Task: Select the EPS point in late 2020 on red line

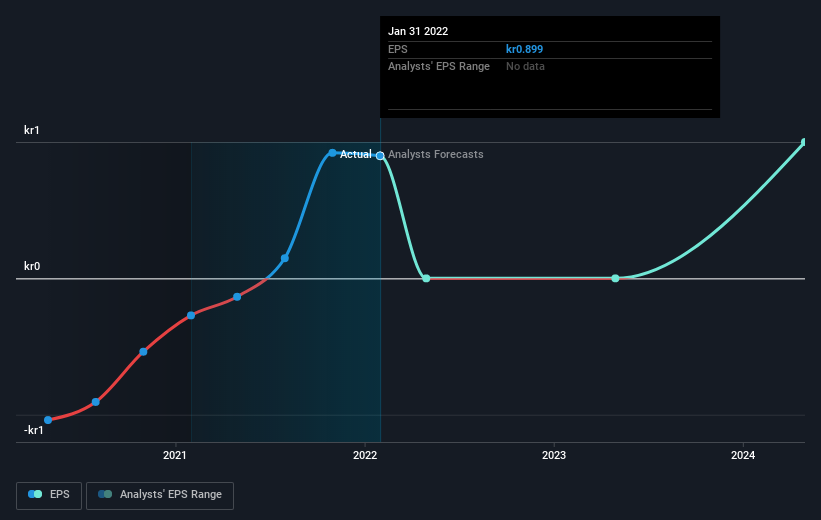Action: coord(143,351)
